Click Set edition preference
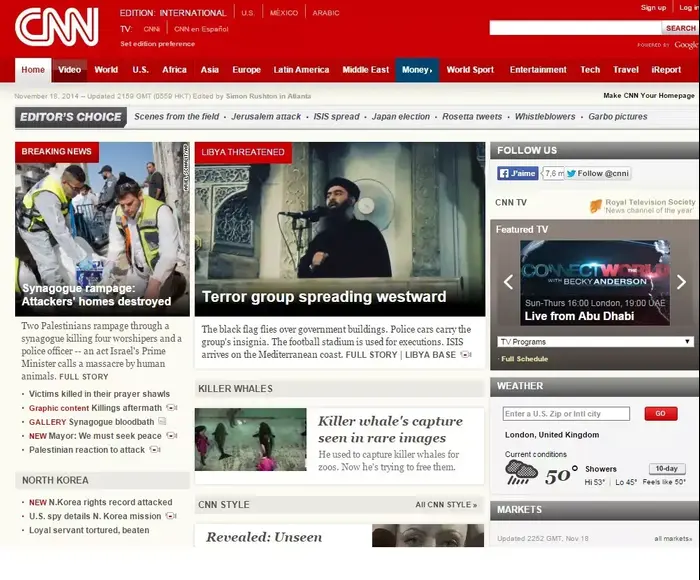The image size is (700, 580). (158, 44)
